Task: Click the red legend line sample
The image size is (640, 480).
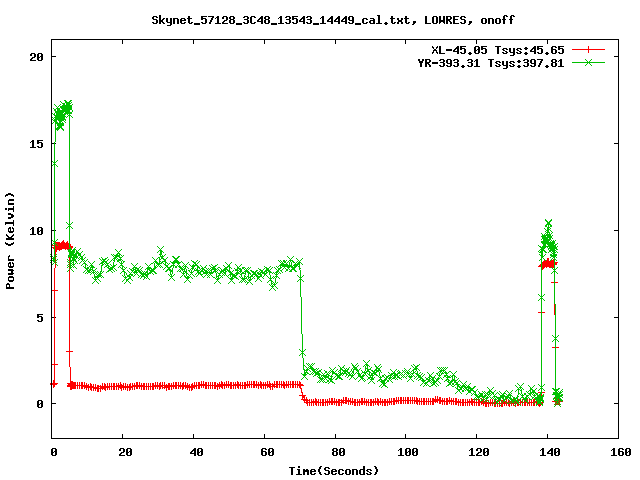Action: click(x=588, y=50)
